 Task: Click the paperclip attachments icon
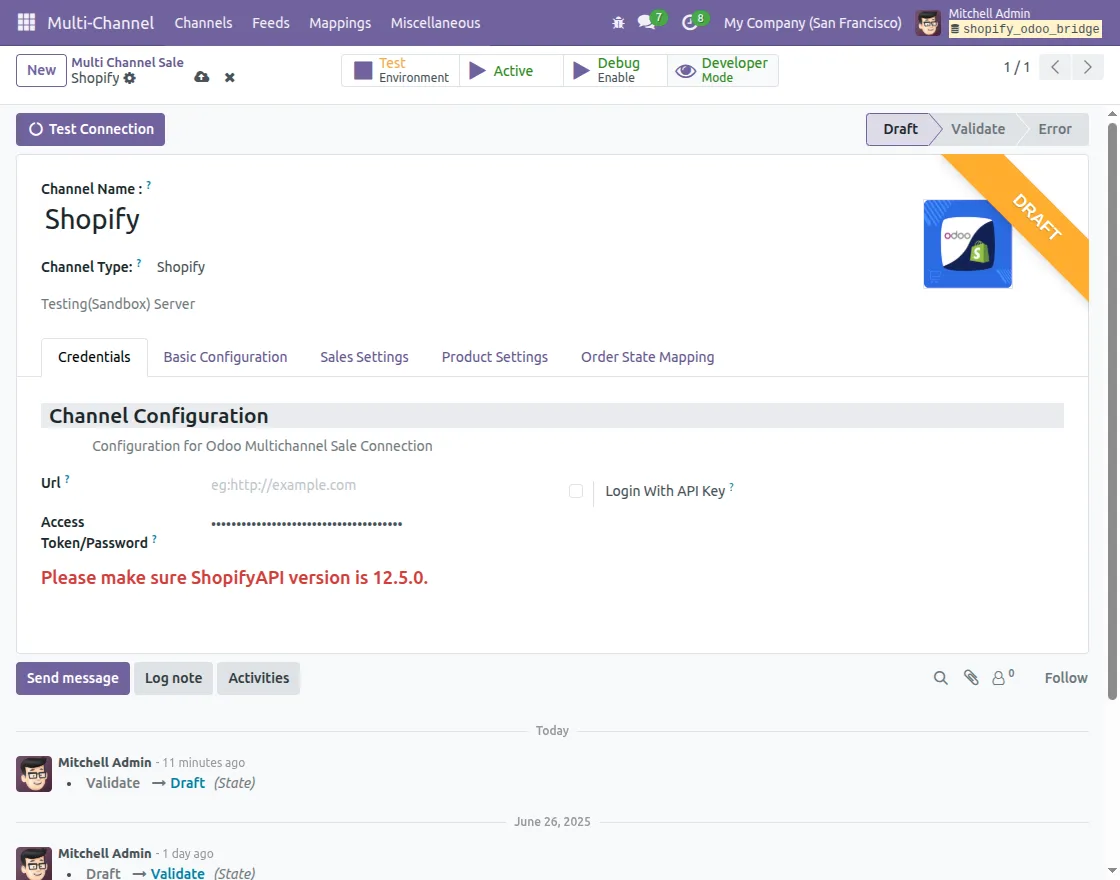[970, 678]
